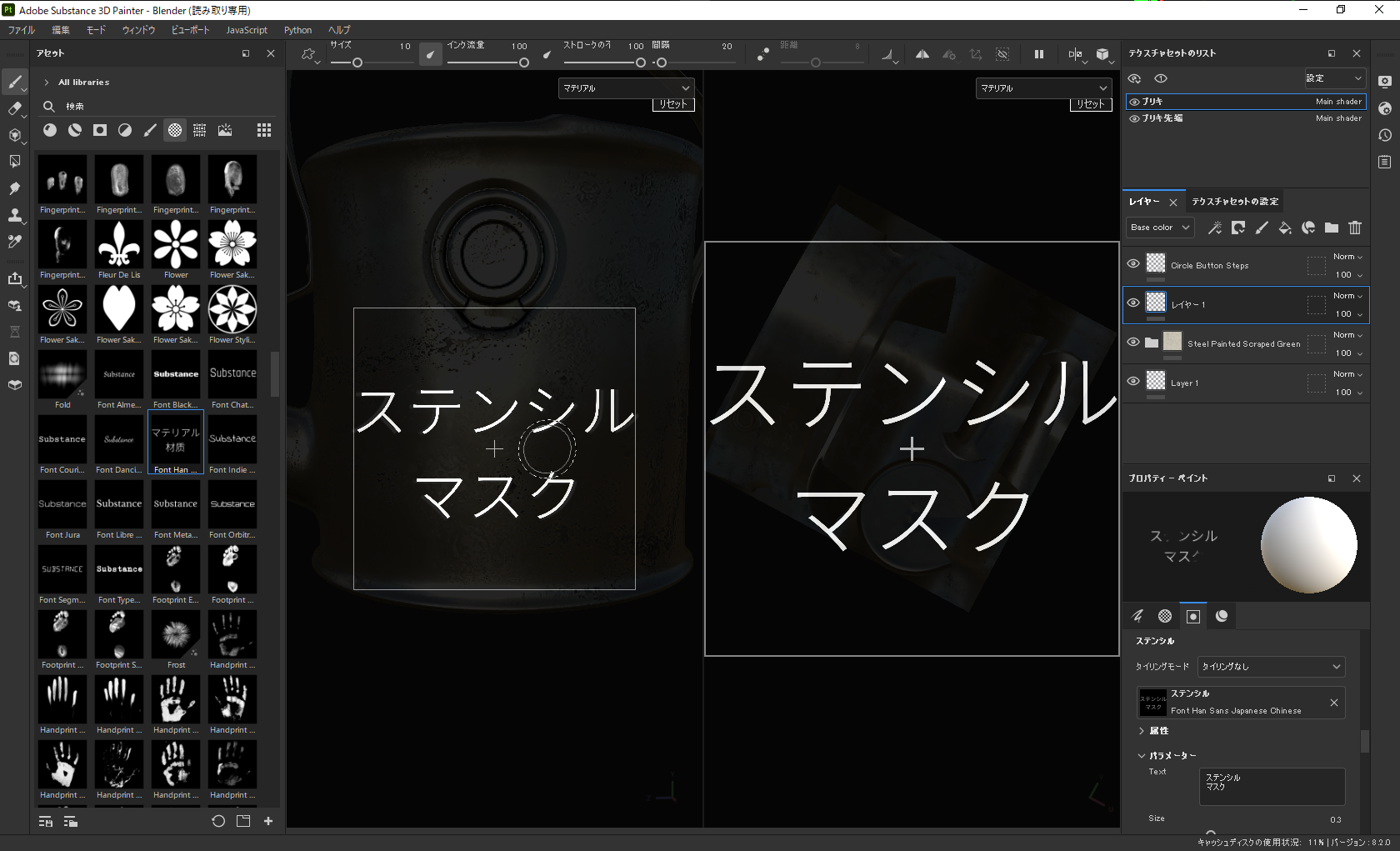Viewport: 1400px width, 851px height.
Task: Activate the Polygon Fill tool
Action: coord(15,161)
